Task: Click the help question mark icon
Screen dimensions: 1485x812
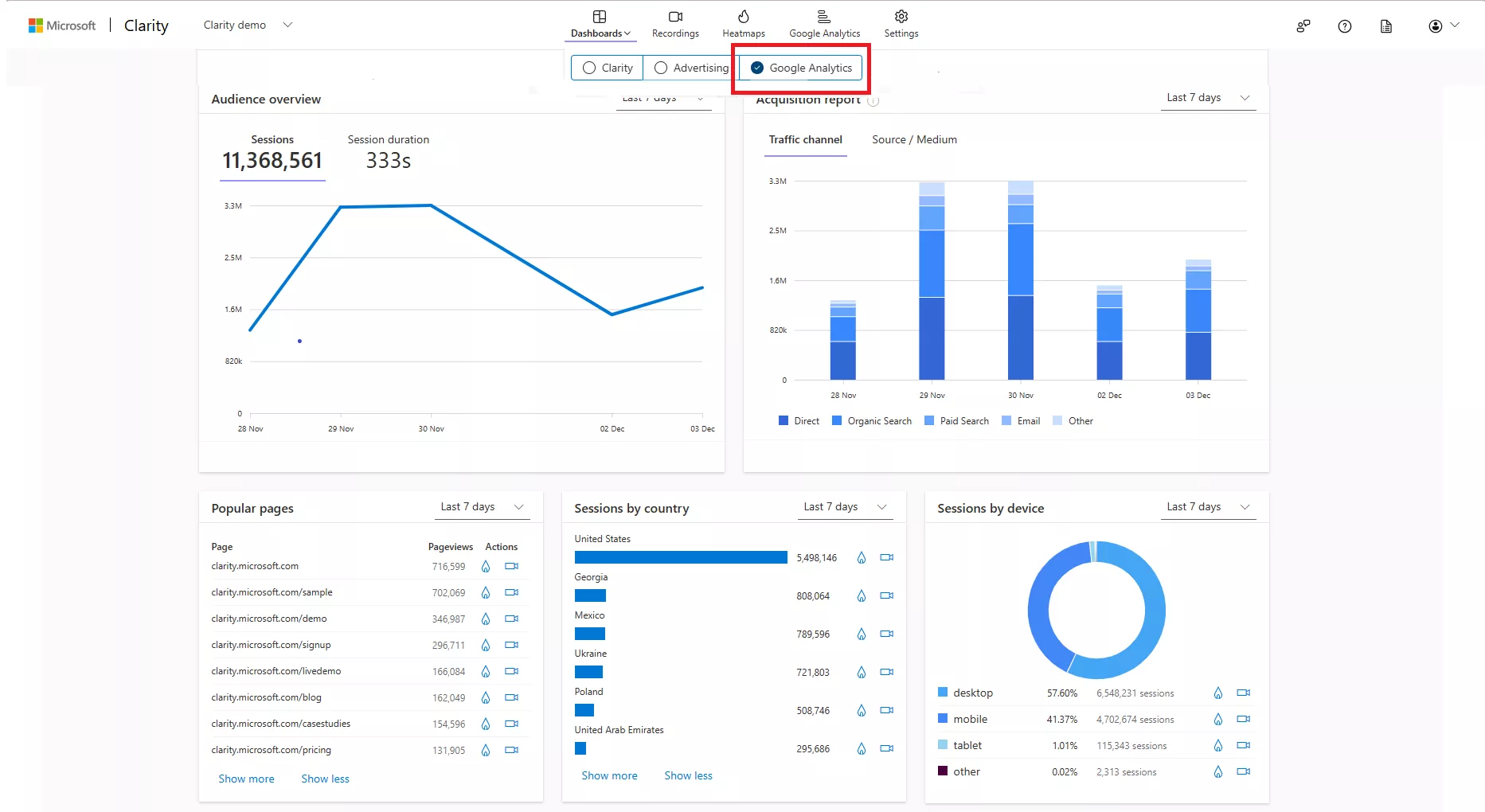Action: coord(1345,26)
